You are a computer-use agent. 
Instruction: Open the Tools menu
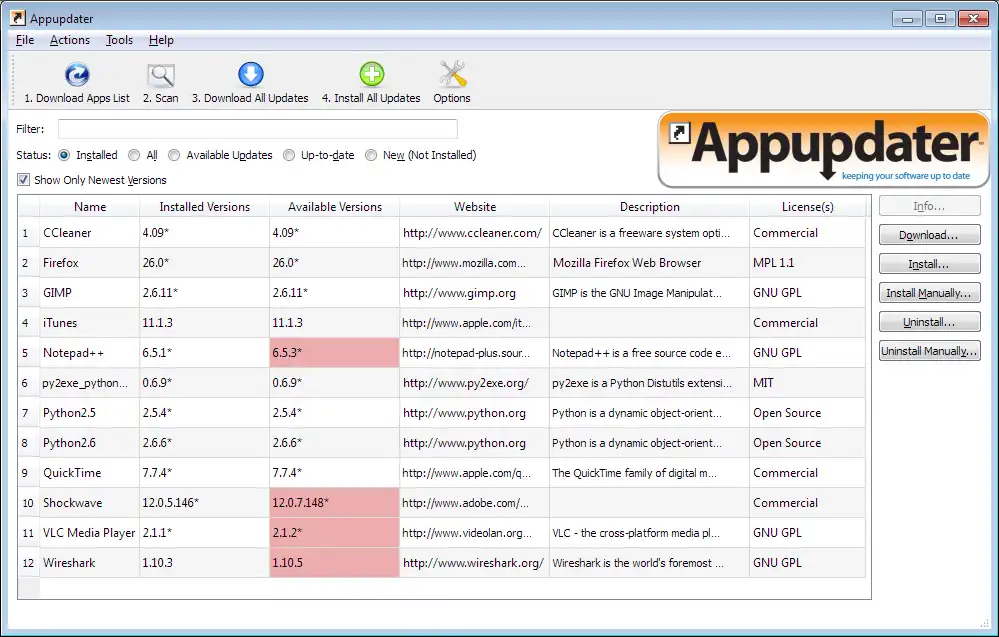tap(119, 40)
